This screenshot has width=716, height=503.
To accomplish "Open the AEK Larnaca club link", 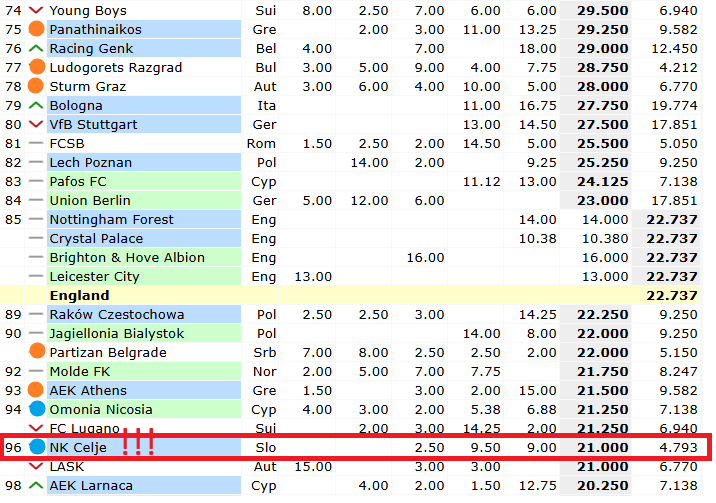I will click(91, 486).
